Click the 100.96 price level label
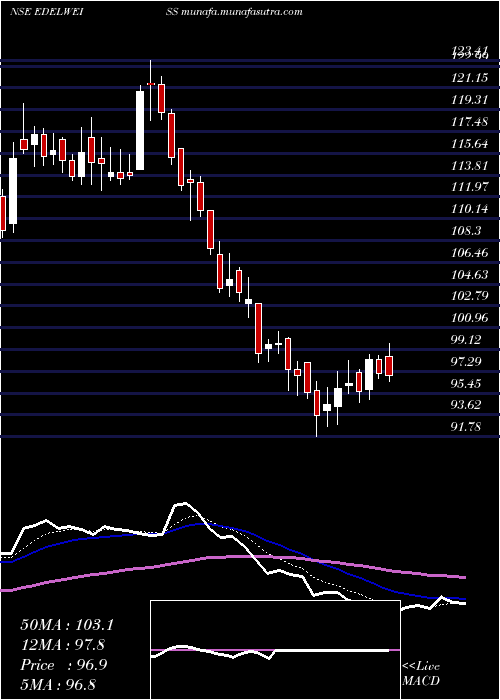 pyautogui.click(x=469, y=318)
